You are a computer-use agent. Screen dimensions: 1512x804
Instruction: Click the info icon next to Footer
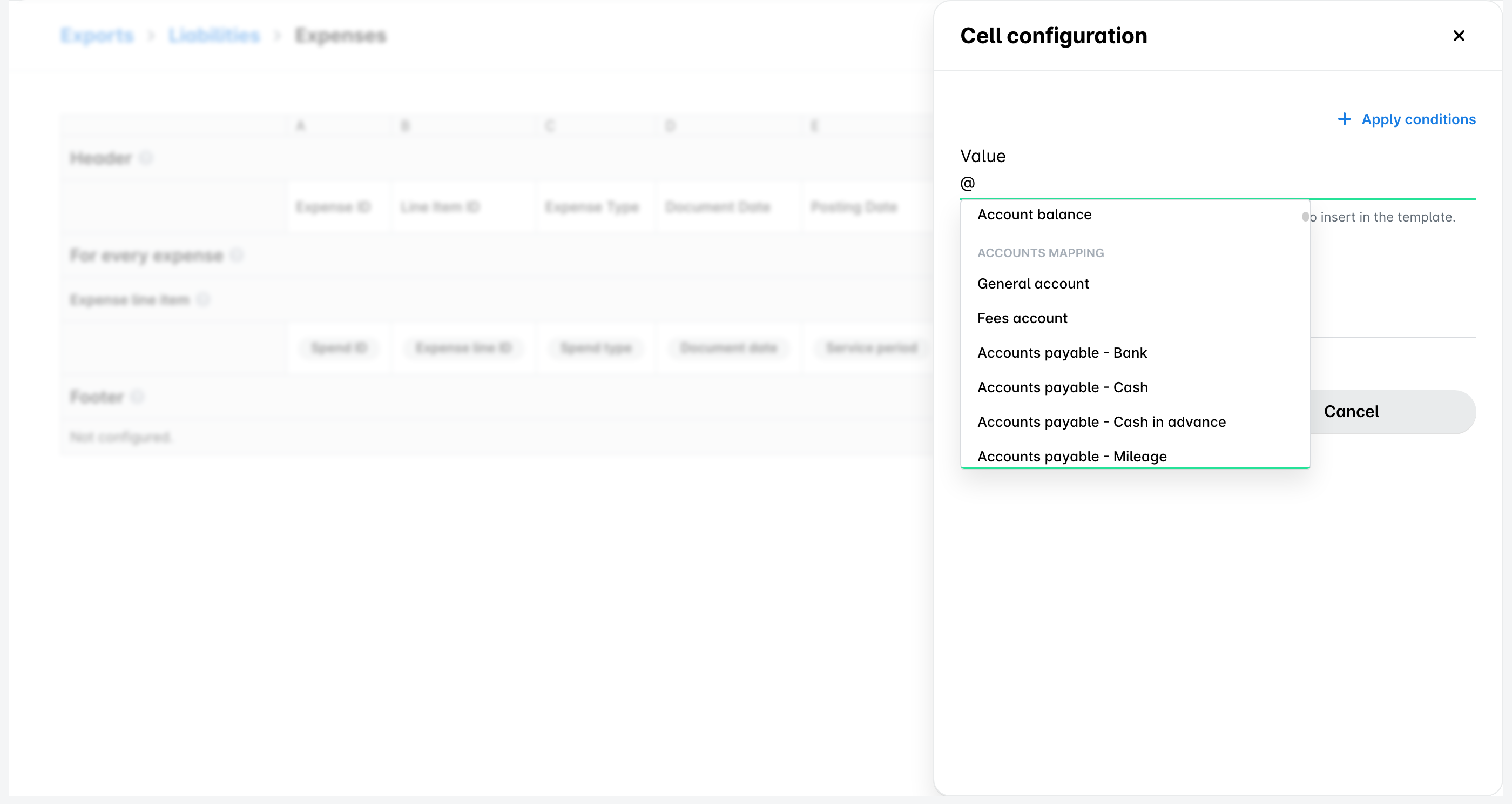point(137,397)
